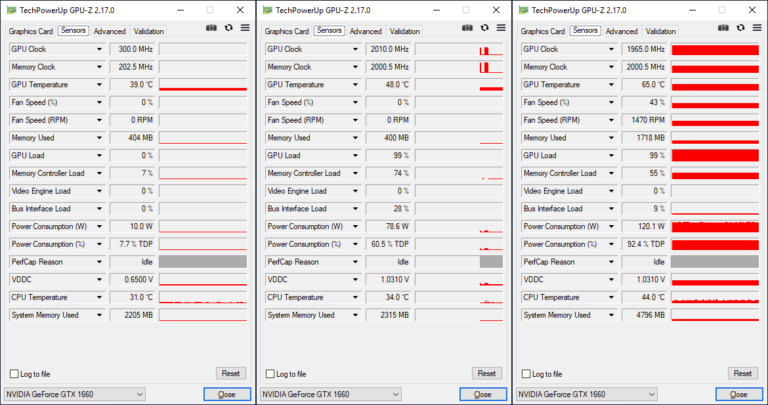Open the GPU Clock sensor dropdown in the left window
768x405 pixels.
pos(100,49)
